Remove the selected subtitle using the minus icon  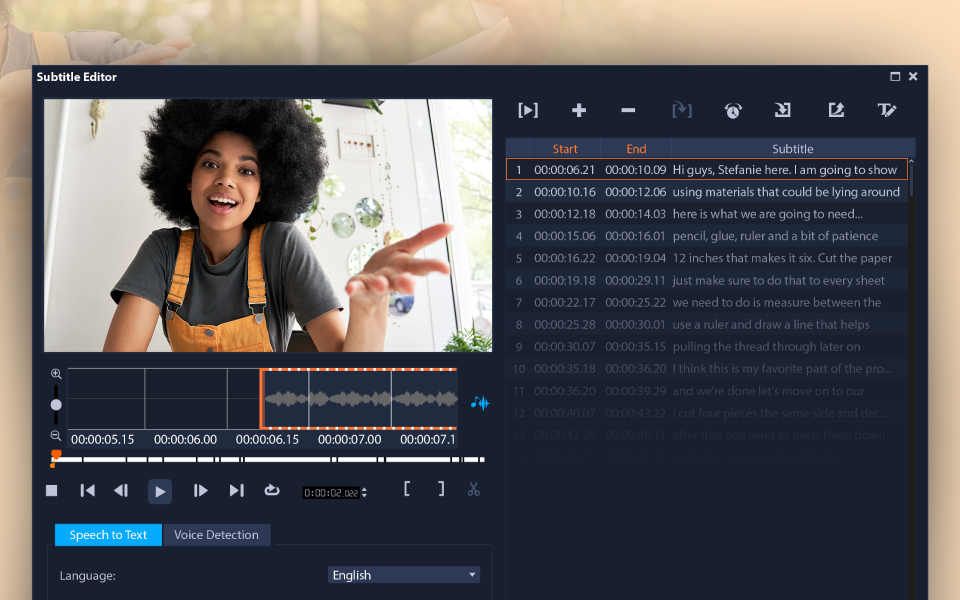[x=629, y=110]
